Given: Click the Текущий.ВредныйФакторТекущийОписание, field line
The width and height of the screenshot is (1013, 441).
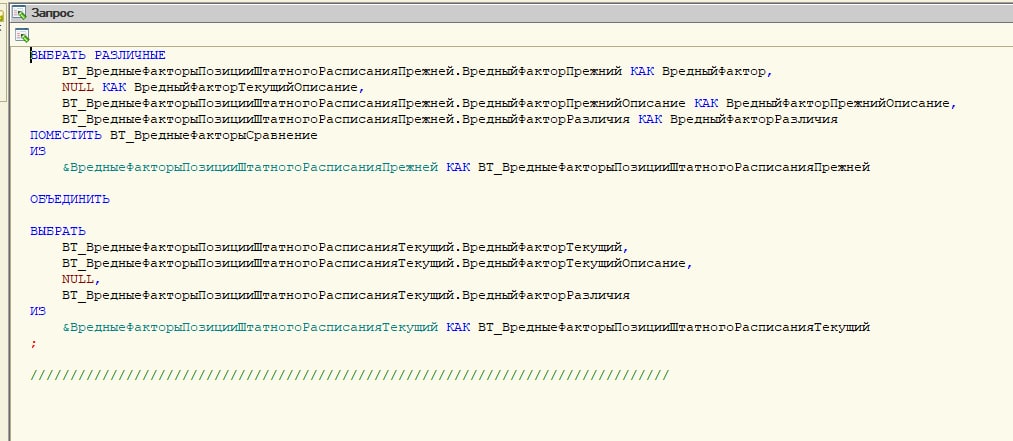Looking at the screenshot, I should 377,263.
